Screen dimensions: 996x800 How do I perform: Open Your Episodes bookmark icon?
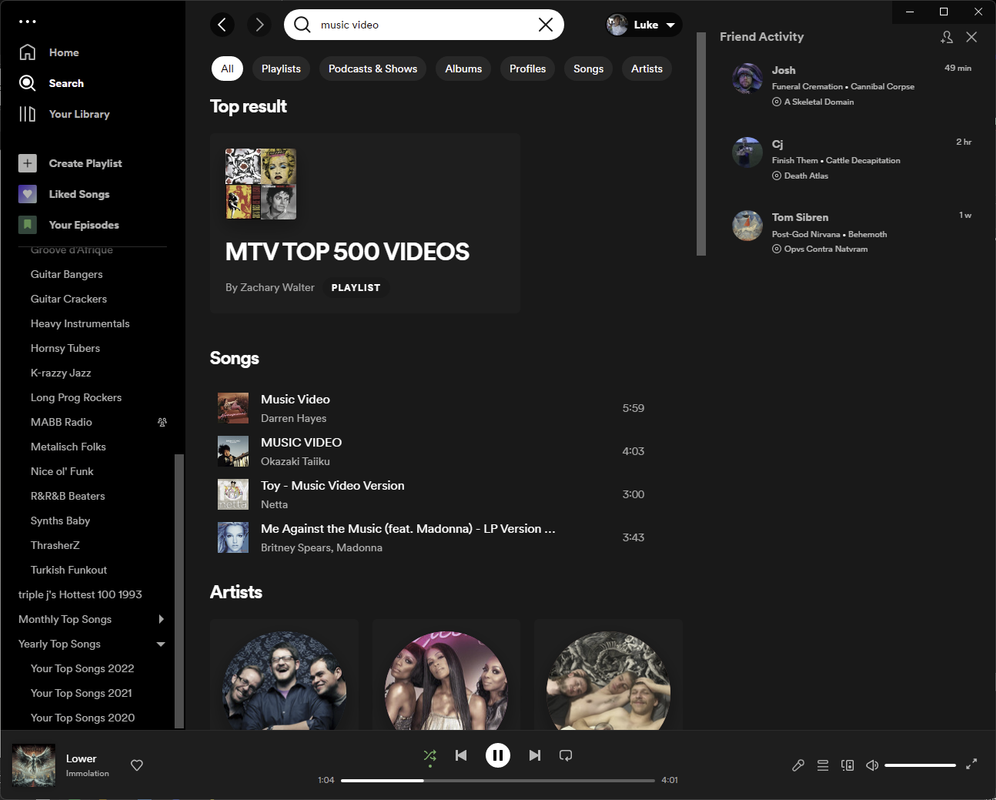(x=27, y=224)
